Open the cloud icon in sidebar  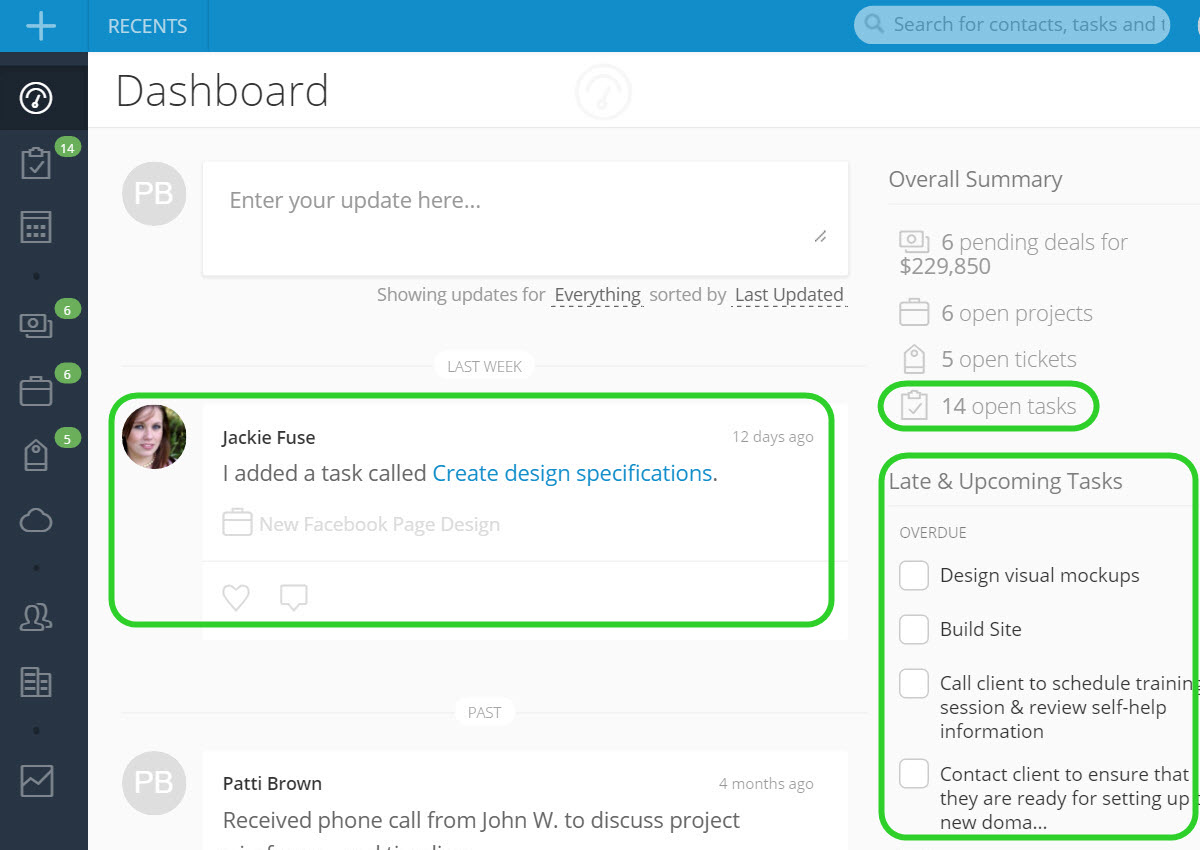tap(36, 520)
